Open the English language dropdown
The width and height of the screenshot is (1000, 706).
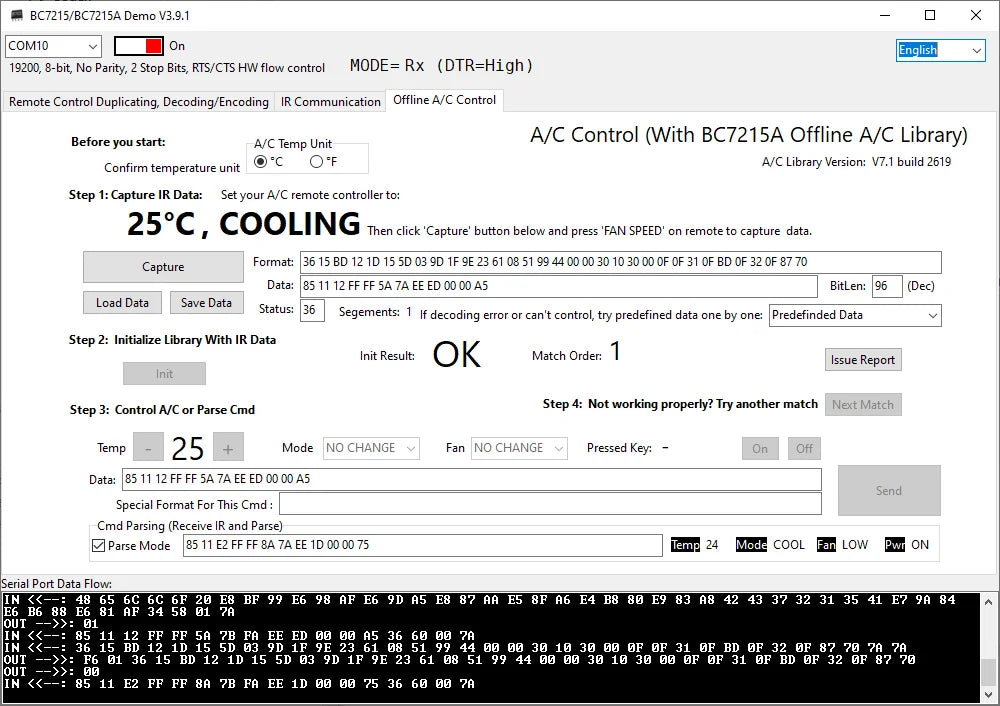click(x=941, y=50)
